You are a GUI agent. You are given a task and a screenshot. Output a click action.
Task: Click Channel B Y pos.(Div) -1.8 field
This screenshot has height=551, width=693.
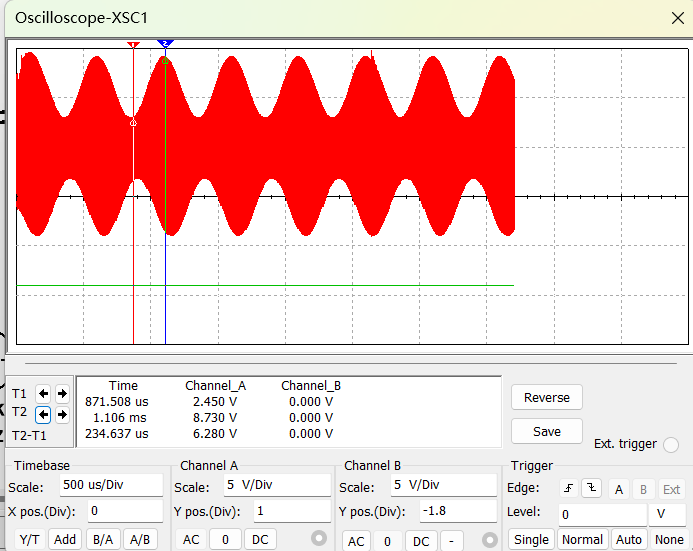click(x=458, y=511)
